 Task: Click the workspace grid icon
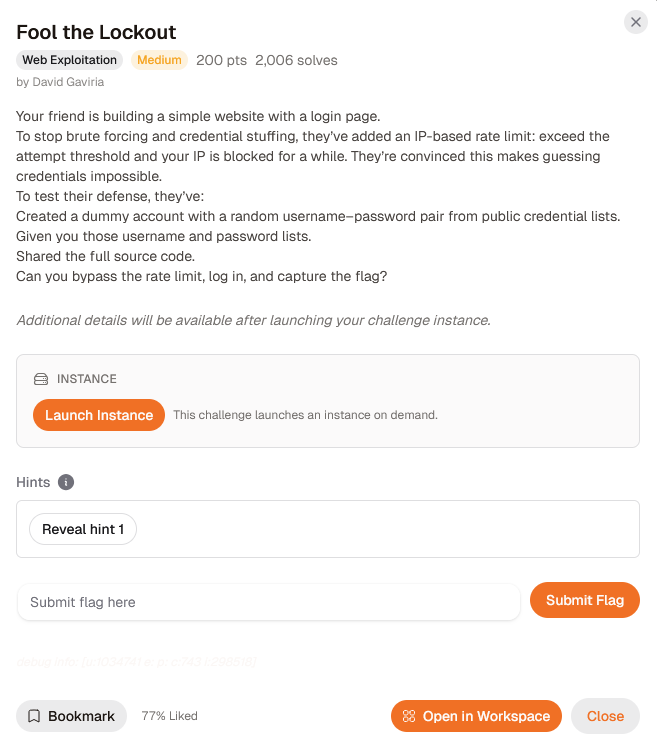(409, 716)
